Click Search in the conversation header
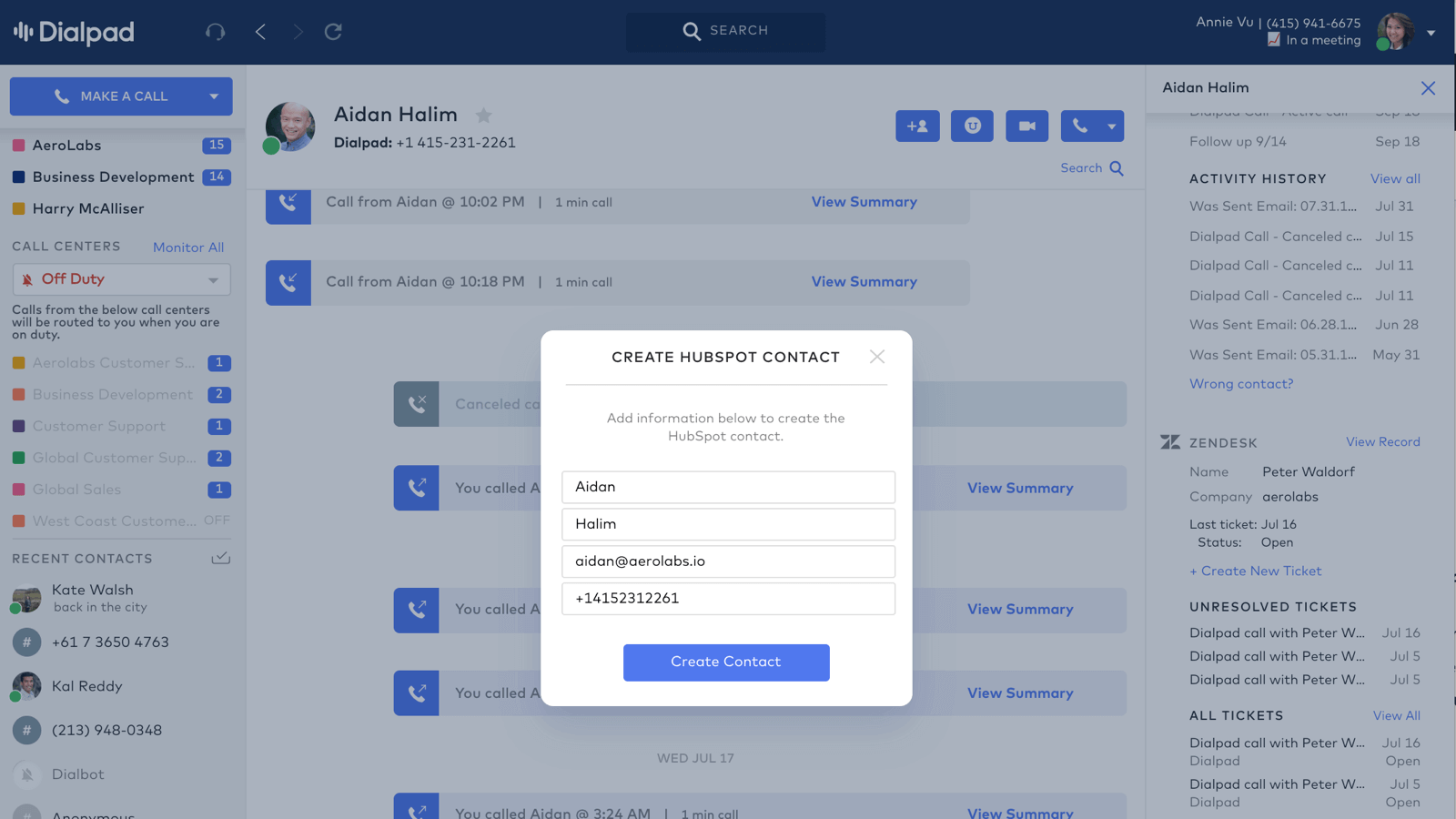This screenshot has width=1456, height=819. tap(1091, 168)
